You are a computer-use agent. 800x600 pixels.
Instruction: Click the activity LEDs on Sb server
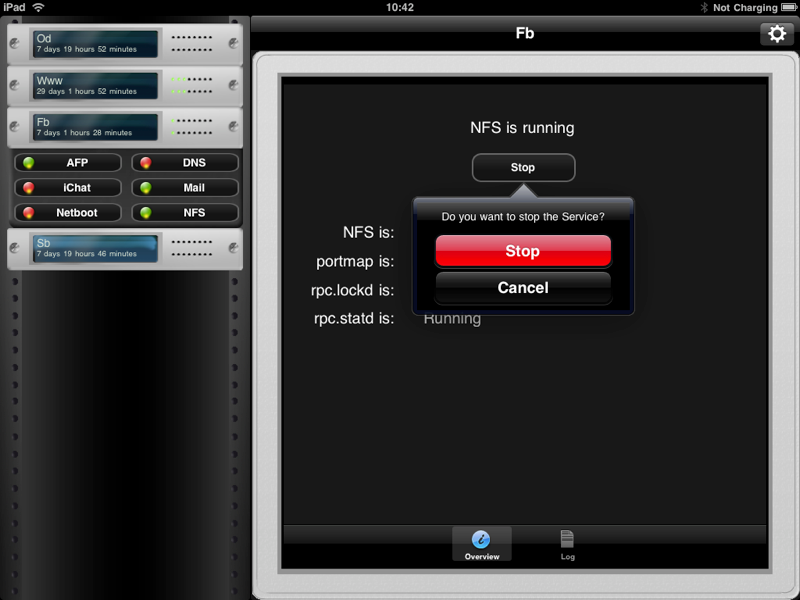click(x=191, y=248)
